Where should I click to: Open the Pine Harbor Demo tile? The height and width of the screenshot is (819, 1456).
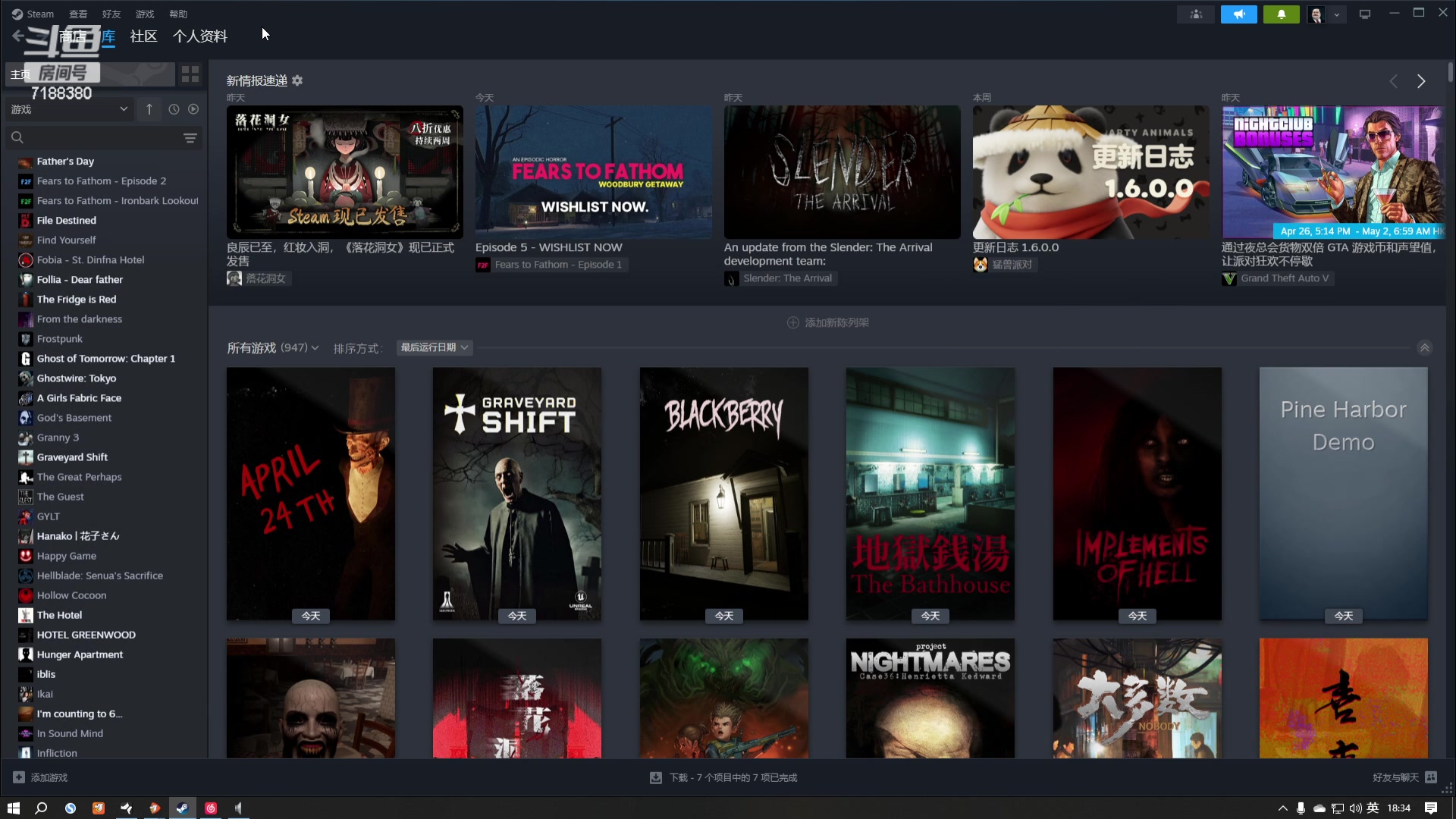[1343, 494]
